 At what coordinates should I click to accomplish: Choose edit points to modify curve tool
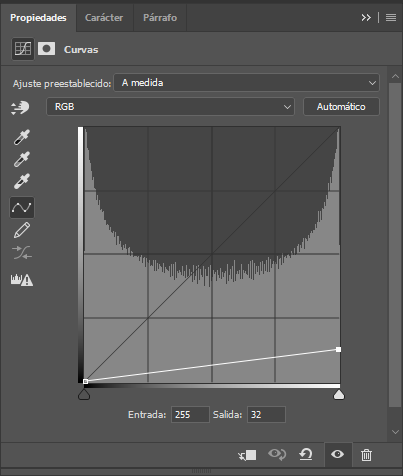[x=22, y=207]
